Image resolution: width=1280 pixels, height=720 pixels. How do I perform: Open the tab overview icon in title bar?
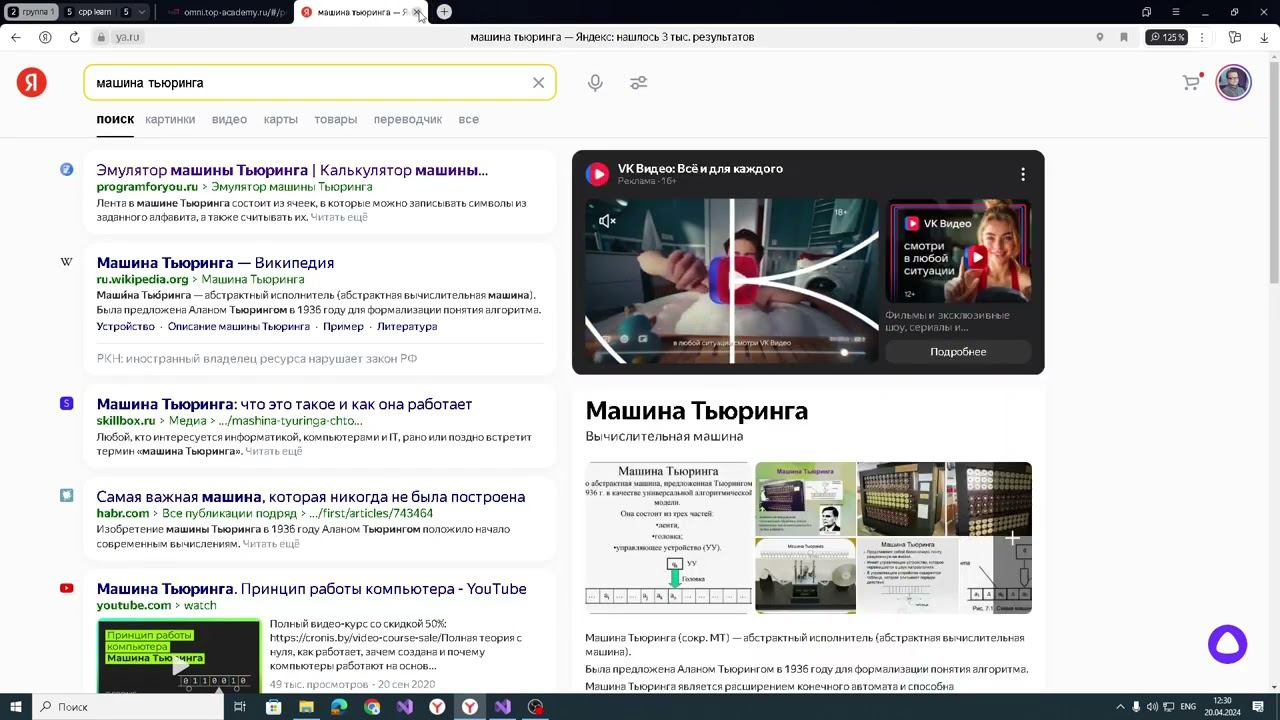click(1146, 12)
